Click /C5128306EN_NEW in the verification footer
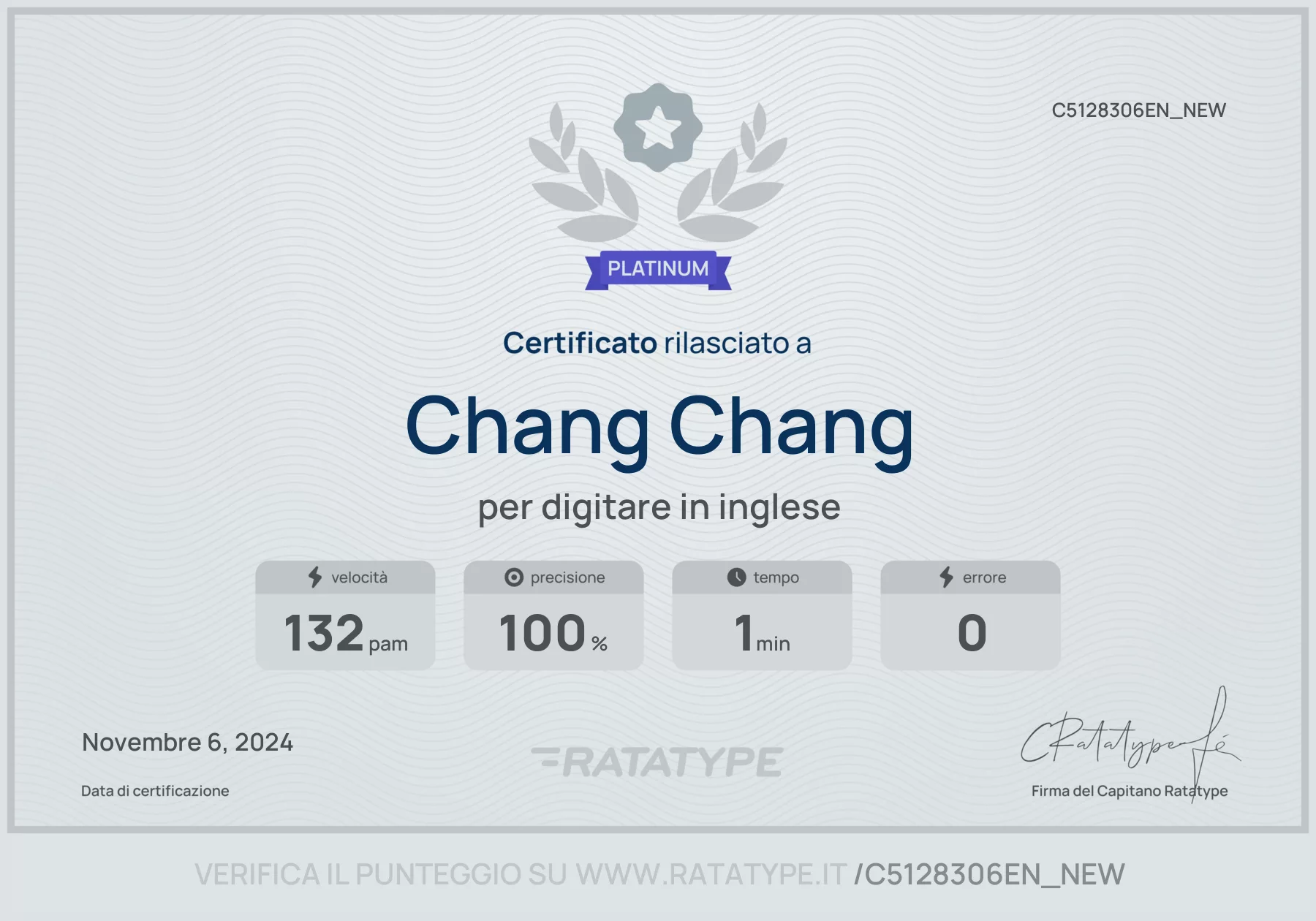 [x=989, y=875]
